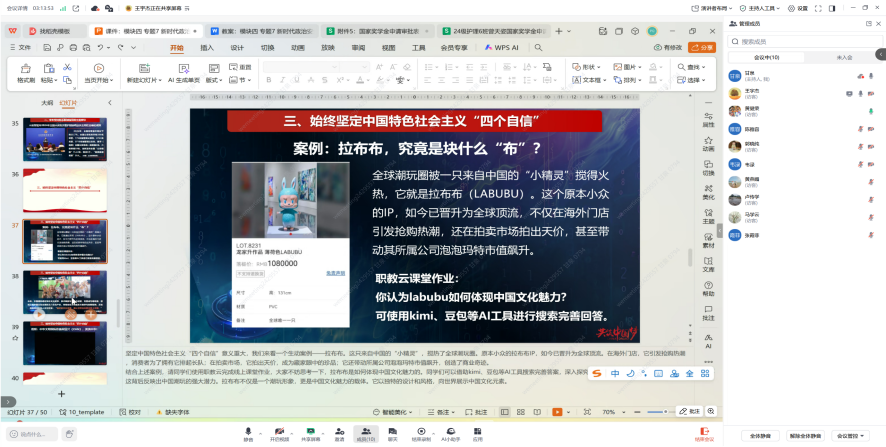Open the 素材 side panel icon
The height and width of the screenshot is (447, 886).
point(708,241)
